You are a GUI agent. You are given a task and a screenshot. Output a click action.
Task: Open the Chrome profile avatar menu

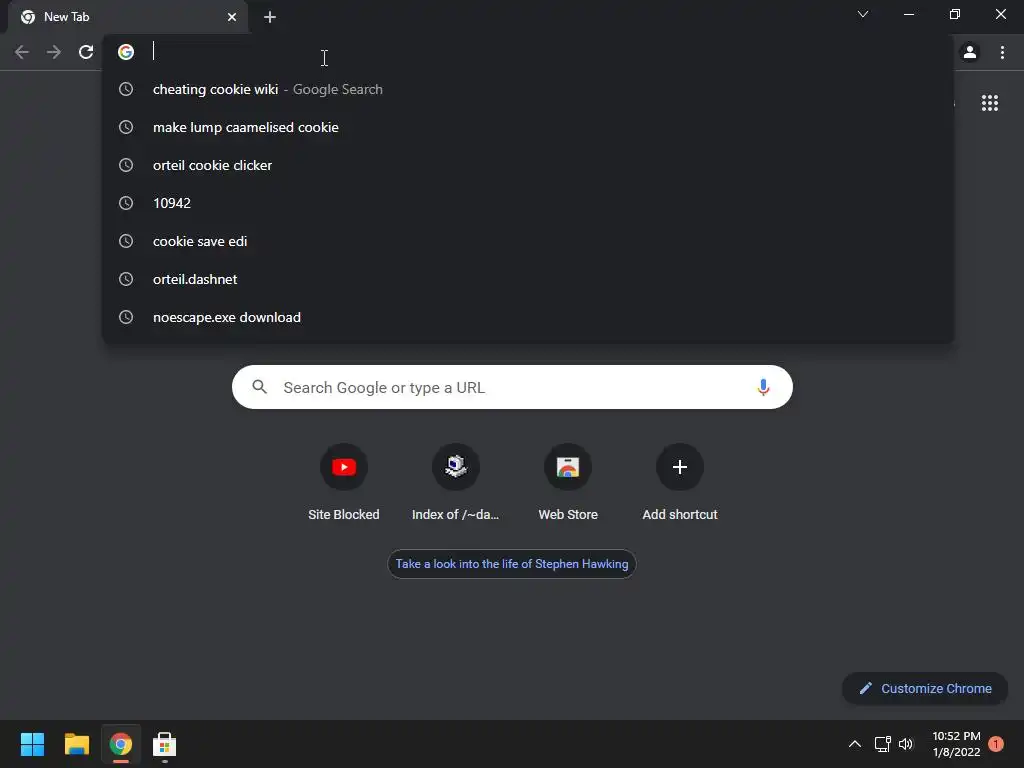click(x=970, y=52)
